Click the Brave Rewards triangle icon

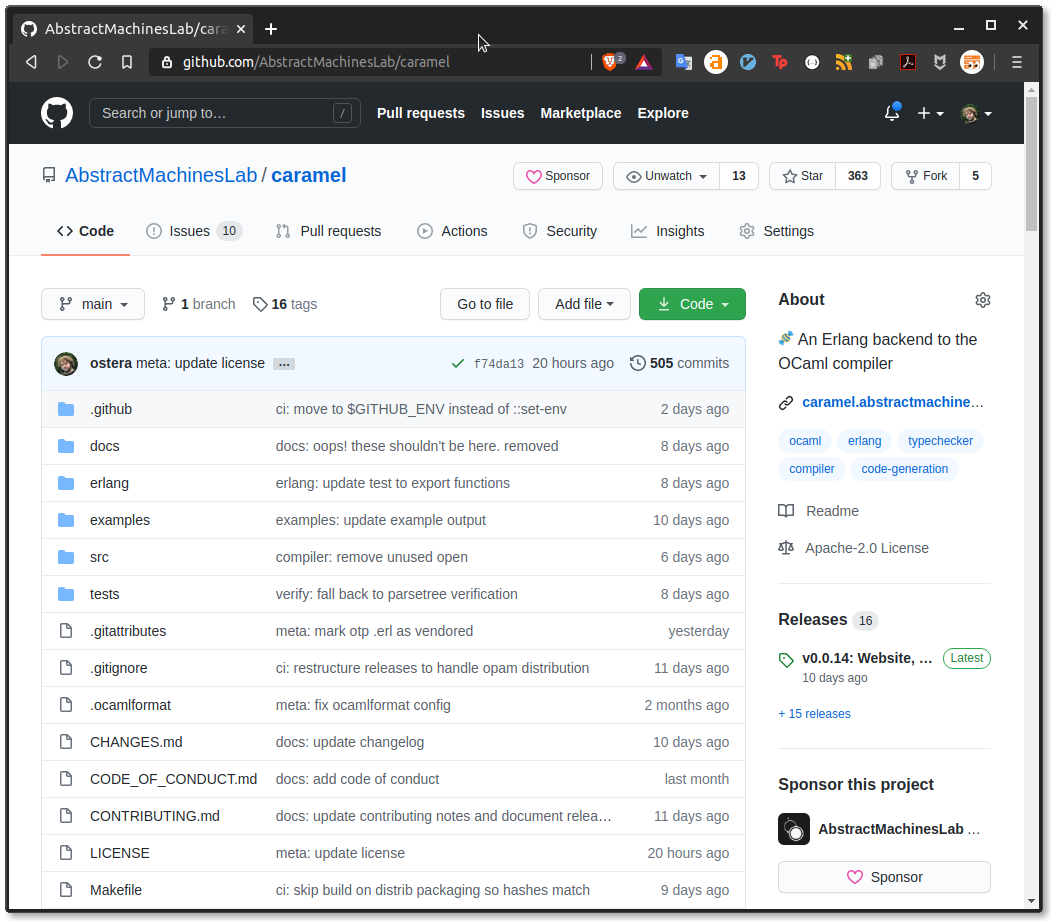pos(643,62)
